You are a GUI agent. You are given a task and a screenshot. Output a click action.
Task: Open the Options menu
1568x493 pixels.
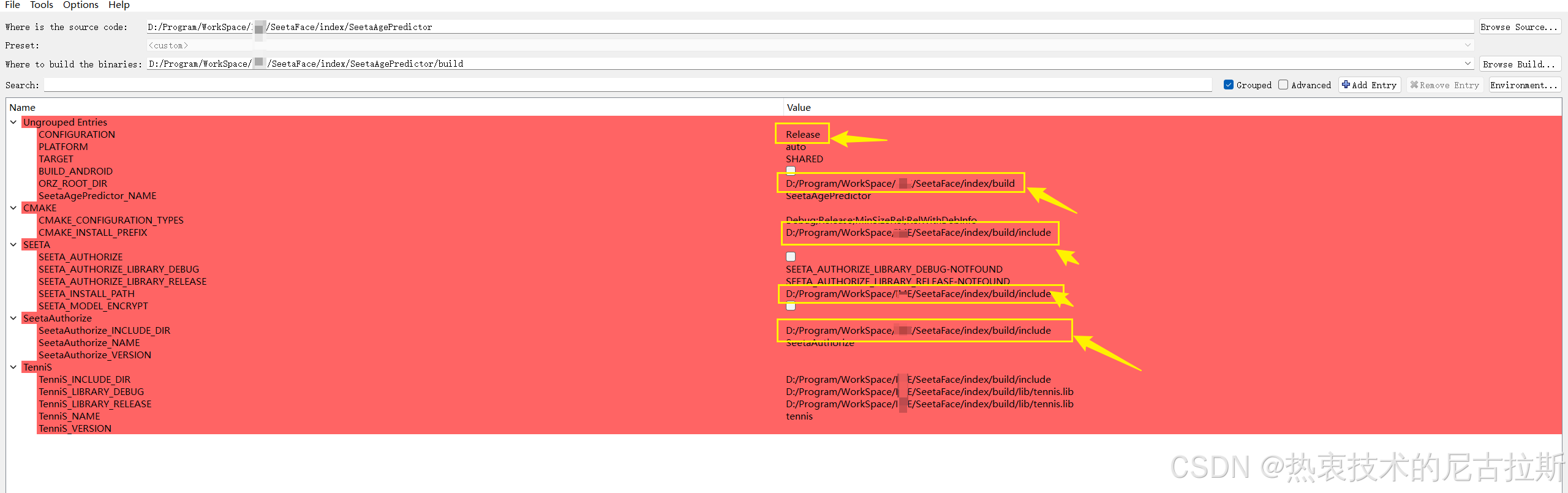pos(80,5)
